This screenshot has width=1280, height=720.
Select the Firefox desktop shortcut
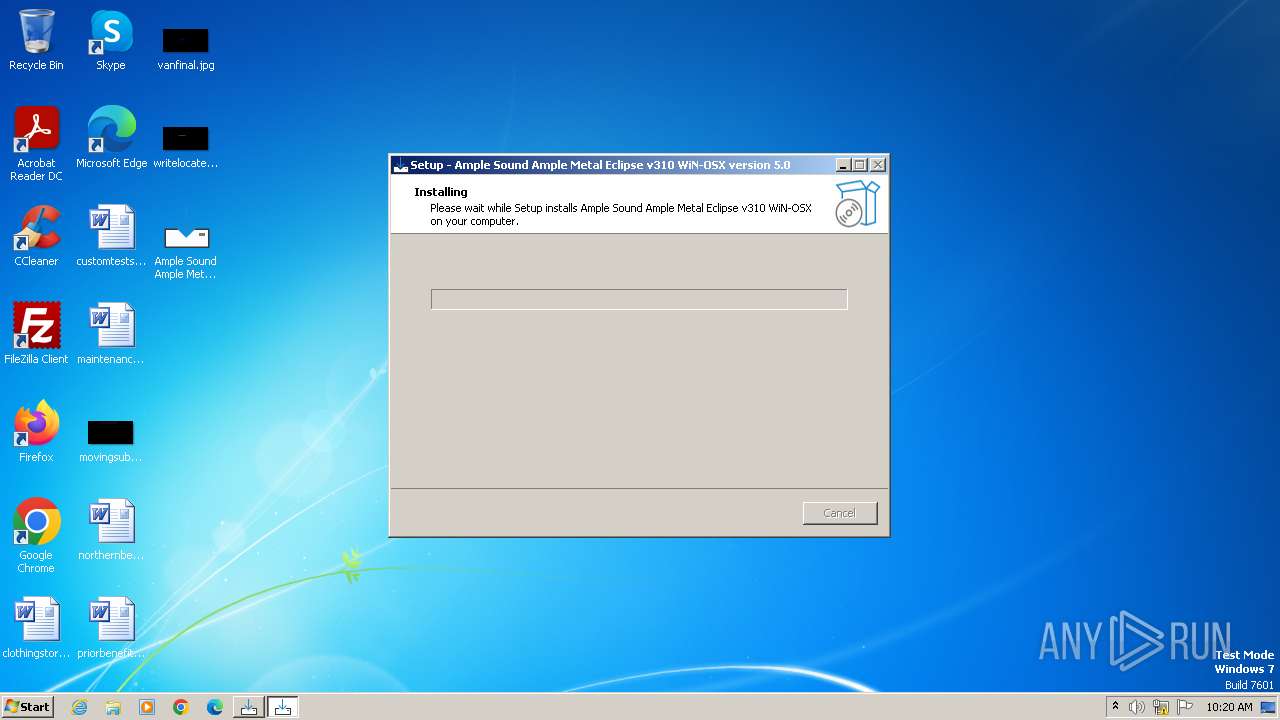36,432
